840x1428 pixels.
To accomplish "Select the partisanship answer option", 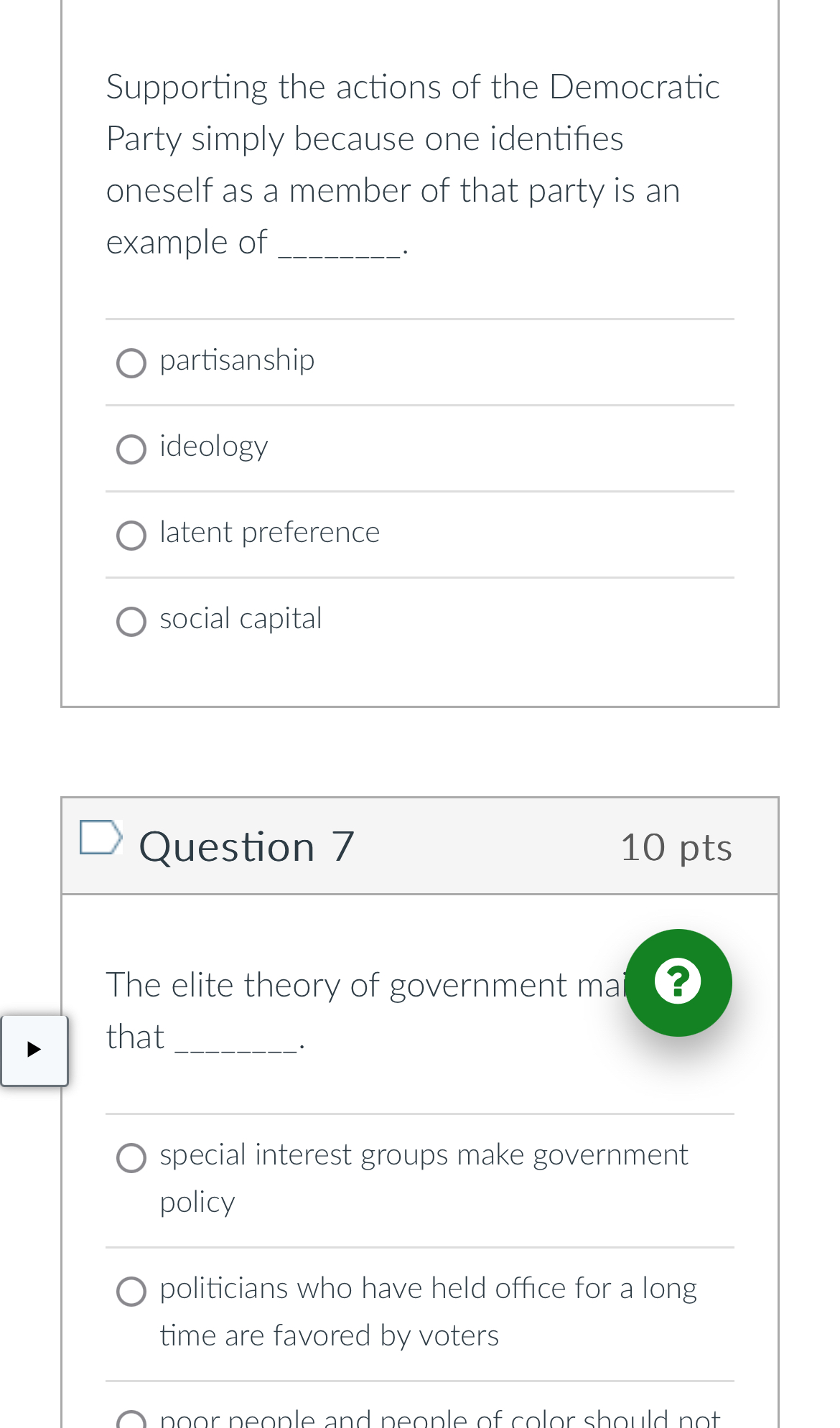I will [131, 363].
